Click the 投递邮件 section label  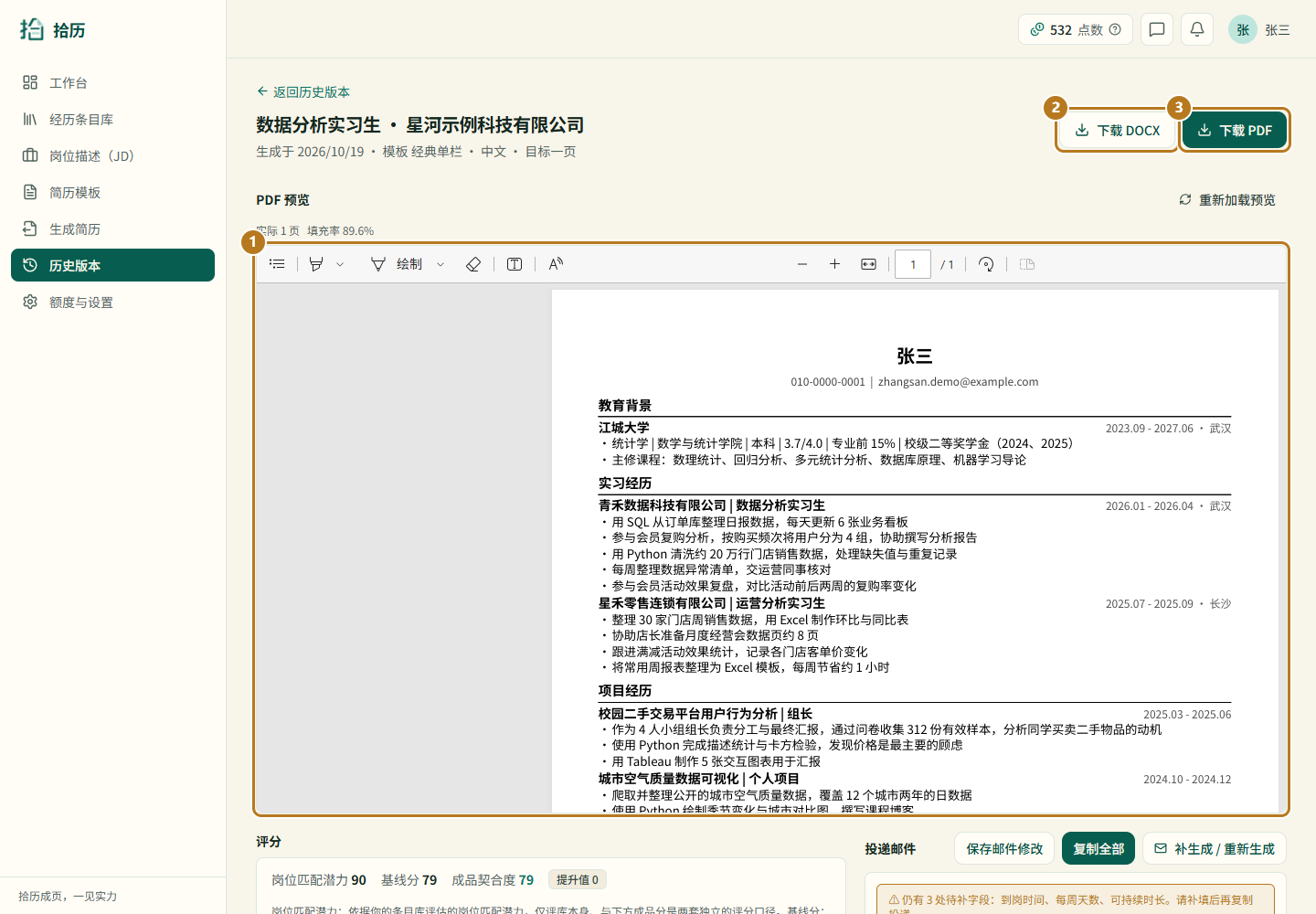tap(890, 848)
